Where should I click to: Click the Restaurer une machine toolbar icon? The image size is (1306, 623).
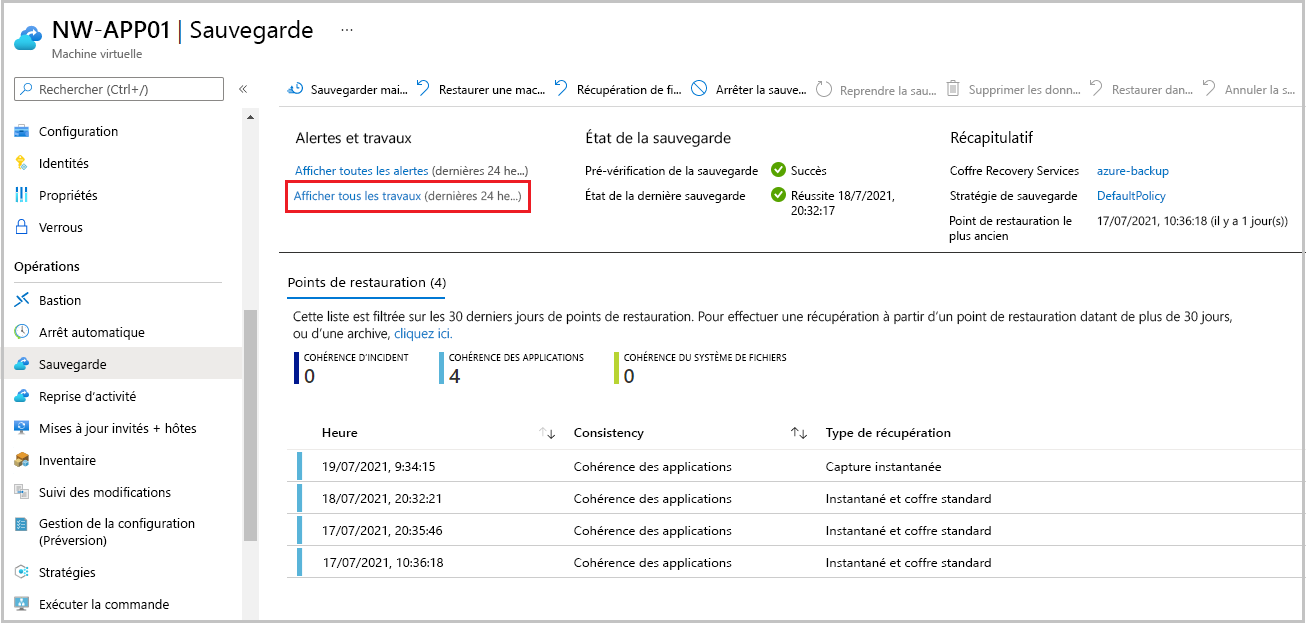[x=424, y=89]
